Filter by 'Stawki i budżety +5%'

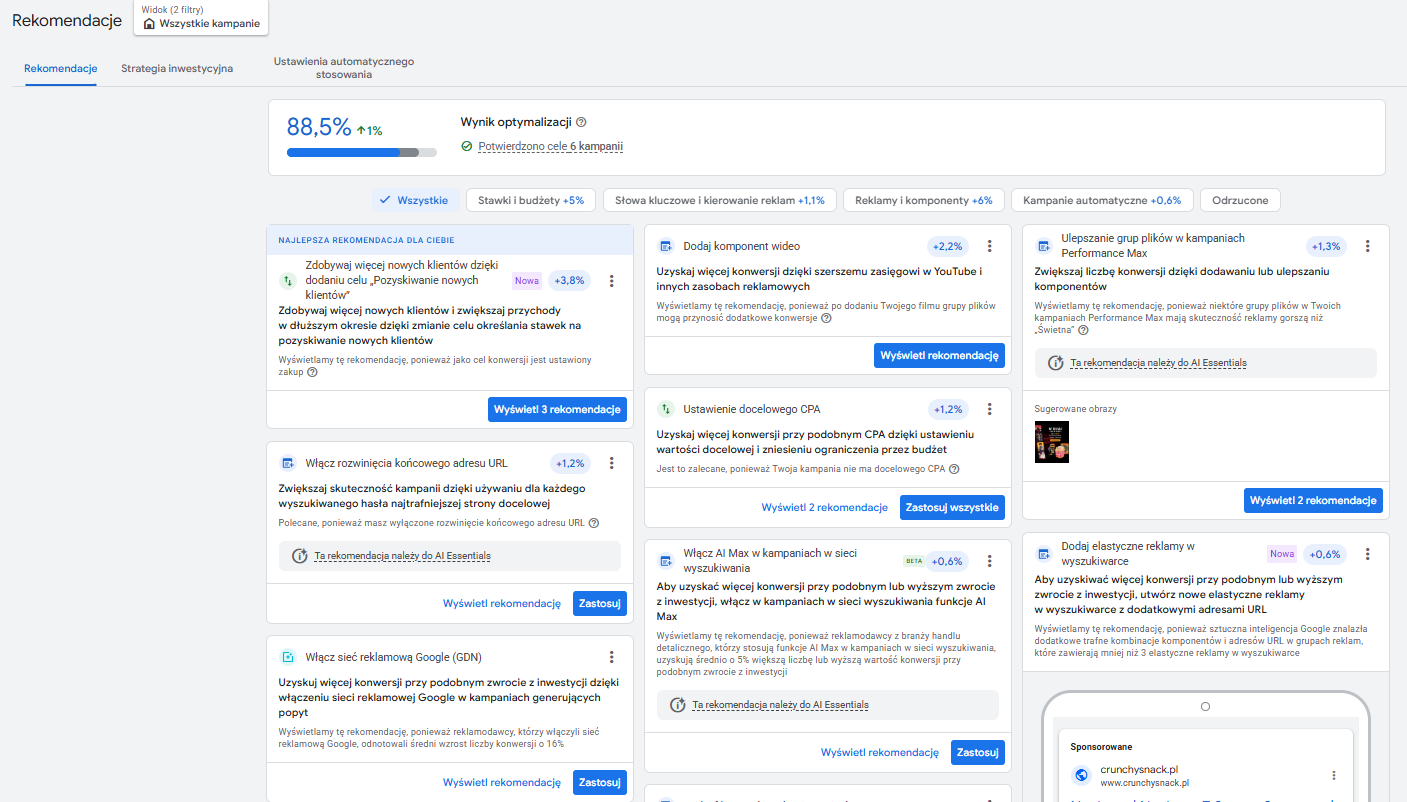(531, 200)
